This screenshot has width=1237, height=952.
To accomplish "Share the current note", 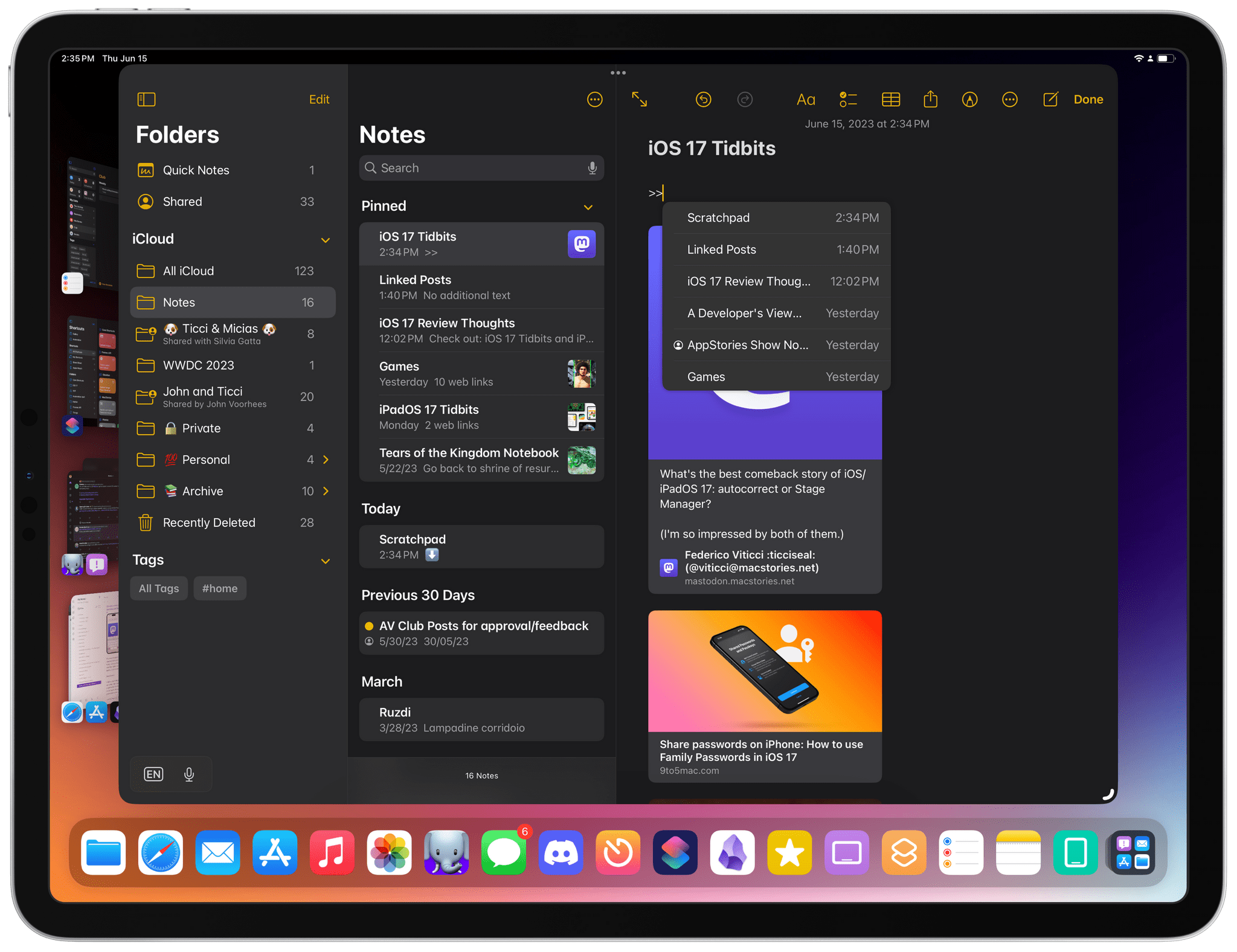I will point(930,98).
